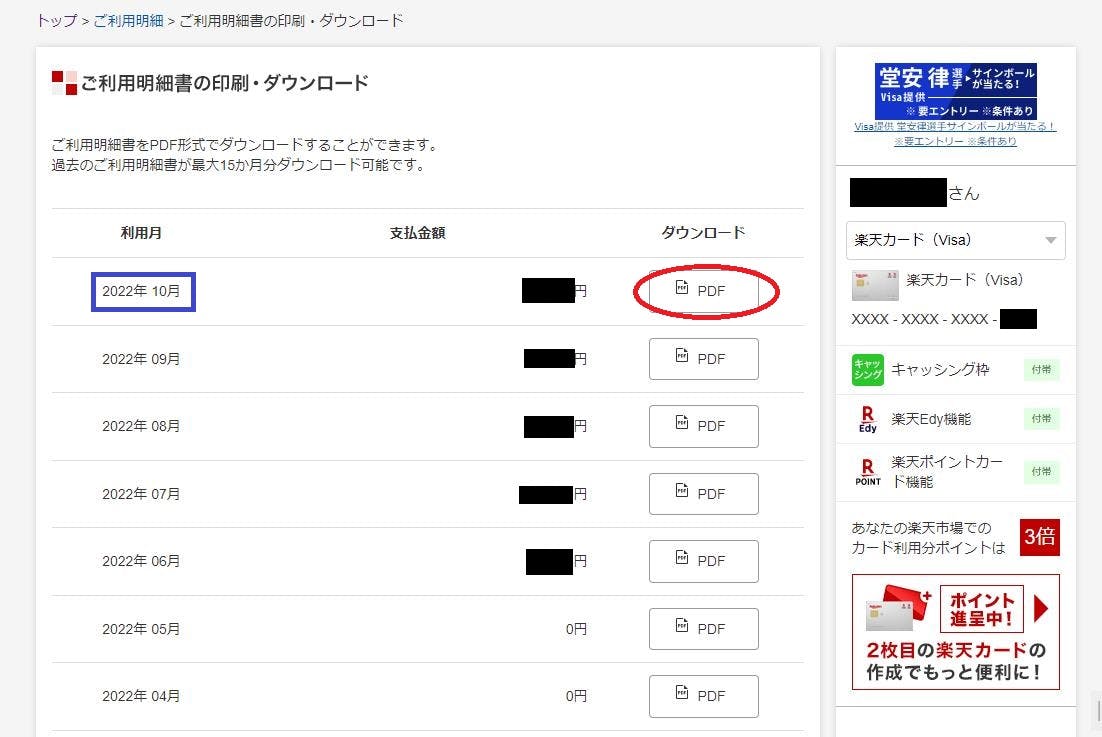Click the 堂安律 signed ball Visa banner
This screenshot has height=737, width=1102.
pyautogui.click(x=955, y=91)
